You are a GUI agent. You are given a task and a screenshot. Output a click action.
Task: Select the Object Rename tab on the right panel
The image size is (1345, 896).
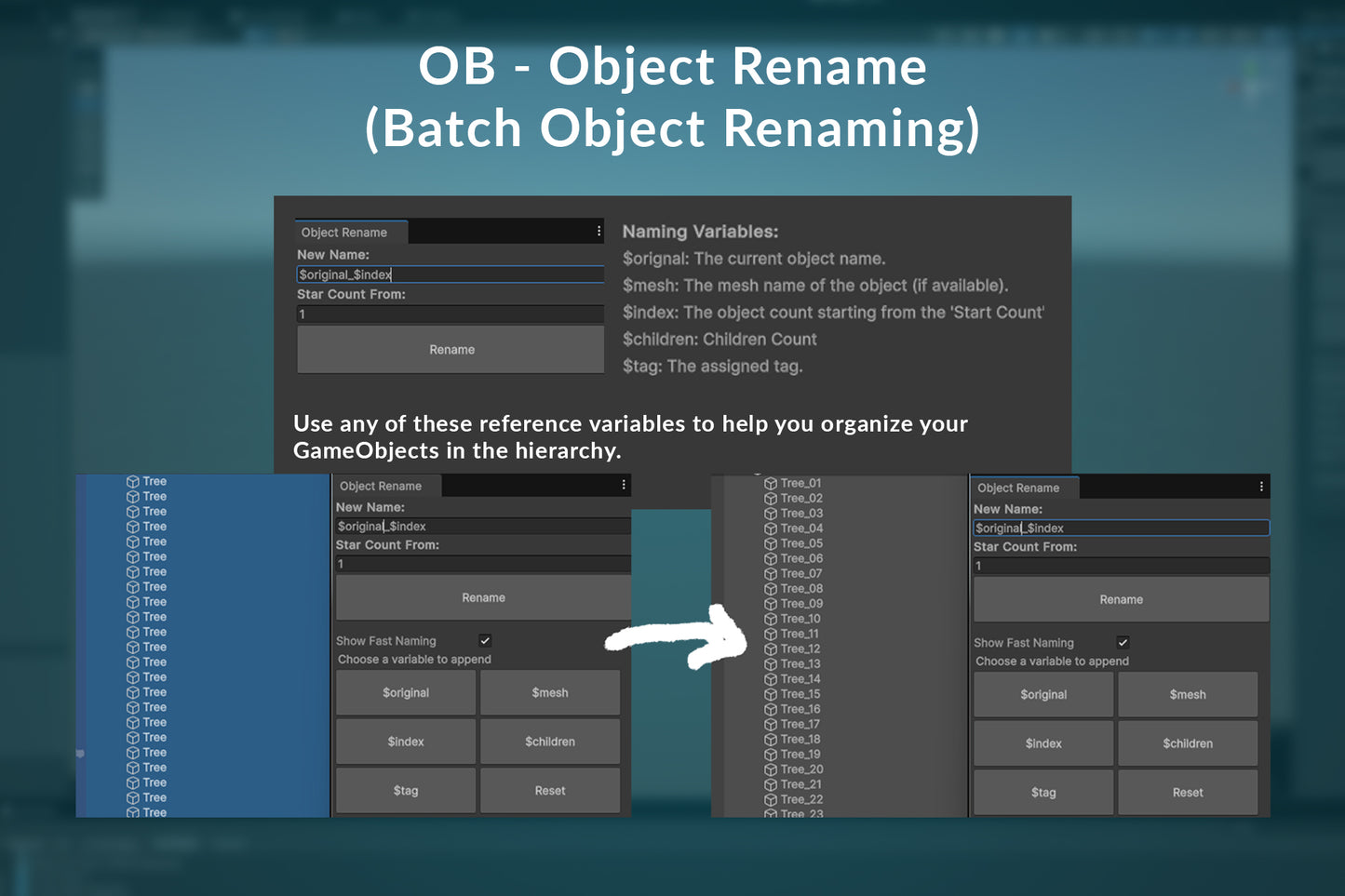pyautogui.click(x=1019, y=487)
